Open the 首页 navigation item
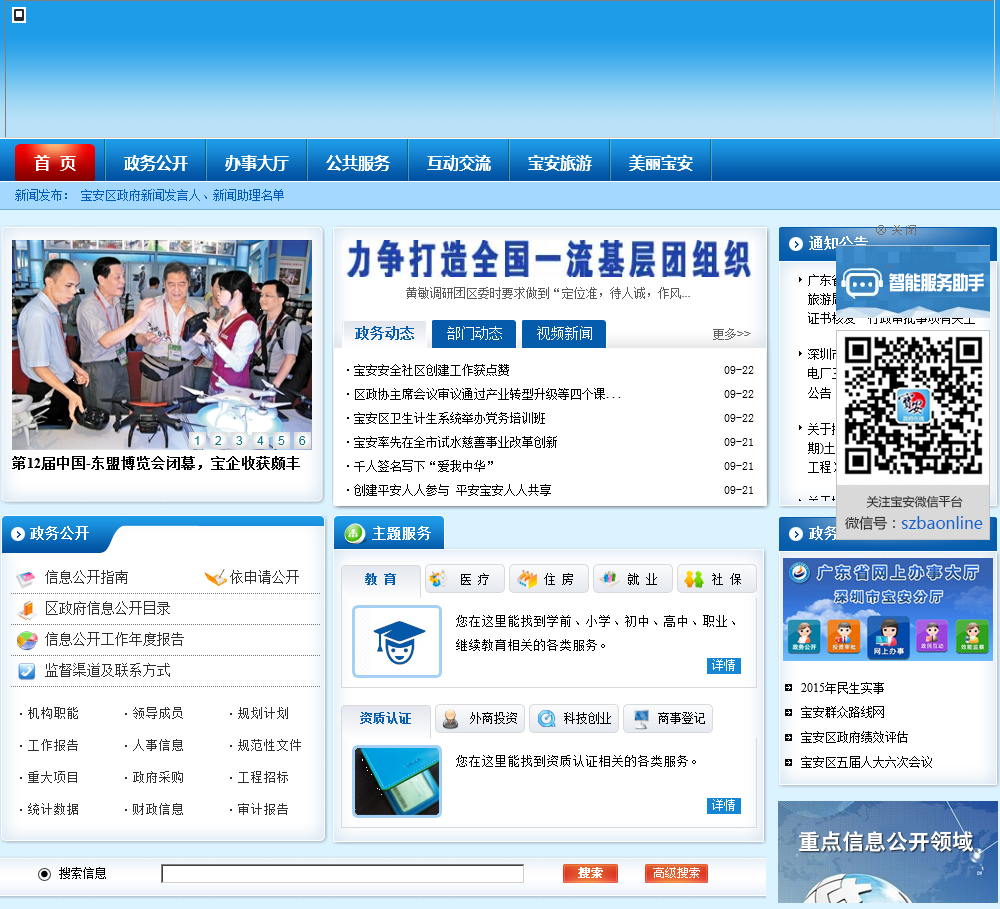This screenshot has width=1000, height=909. (55, 163)
